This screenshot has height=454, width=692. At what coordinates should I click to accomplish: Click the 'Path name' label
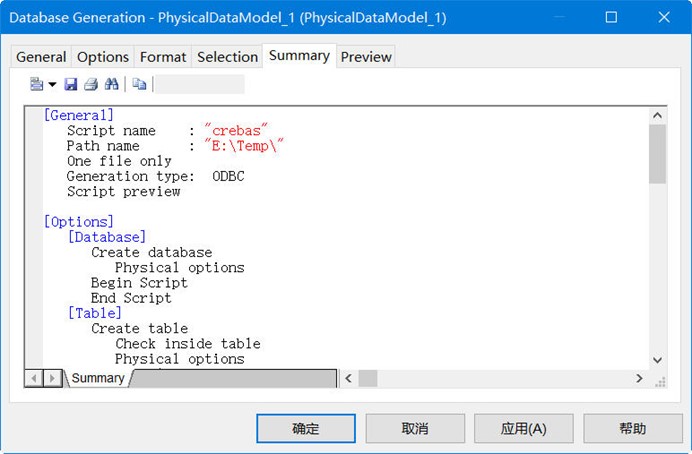pos(103,146)
